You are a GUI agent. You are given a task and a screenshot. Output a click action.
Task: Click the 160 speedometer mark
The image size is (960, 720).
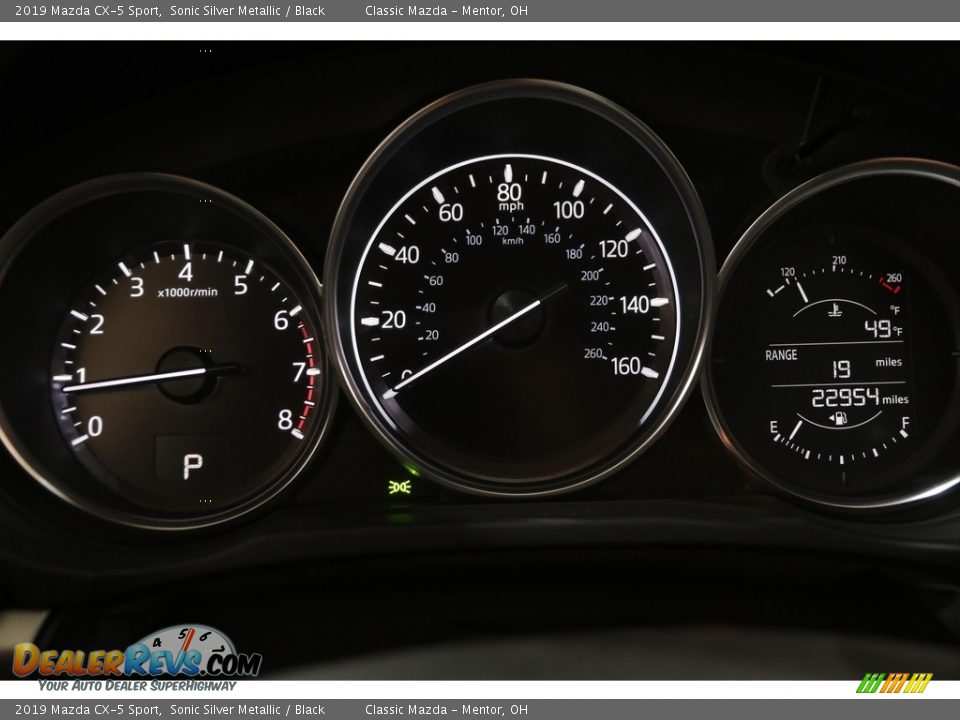pyautogui.click(x=626, y=367)
